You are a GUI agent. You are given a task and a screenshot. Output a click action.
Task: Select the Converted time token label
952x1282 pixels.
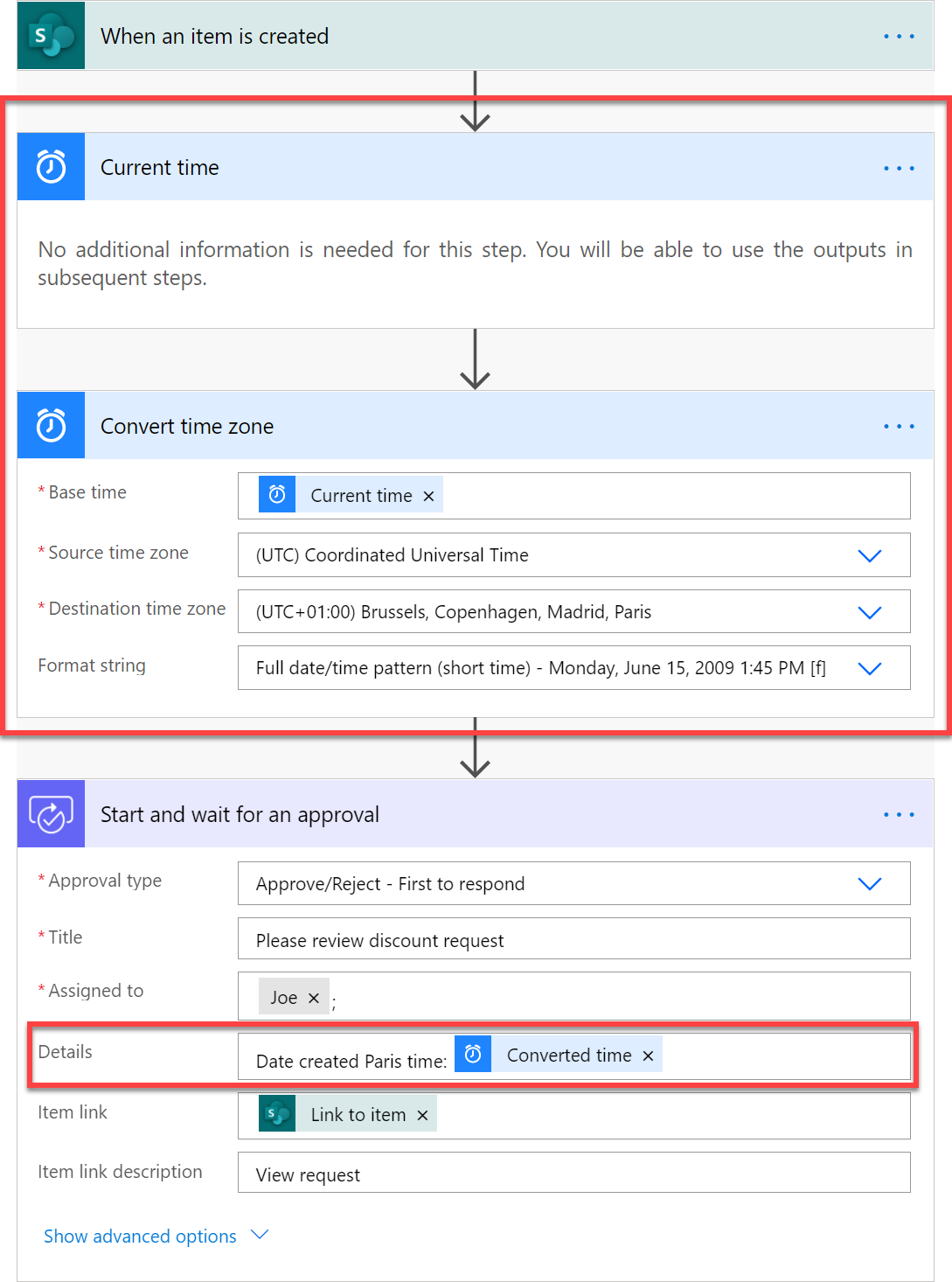(x=569, y=1056)
